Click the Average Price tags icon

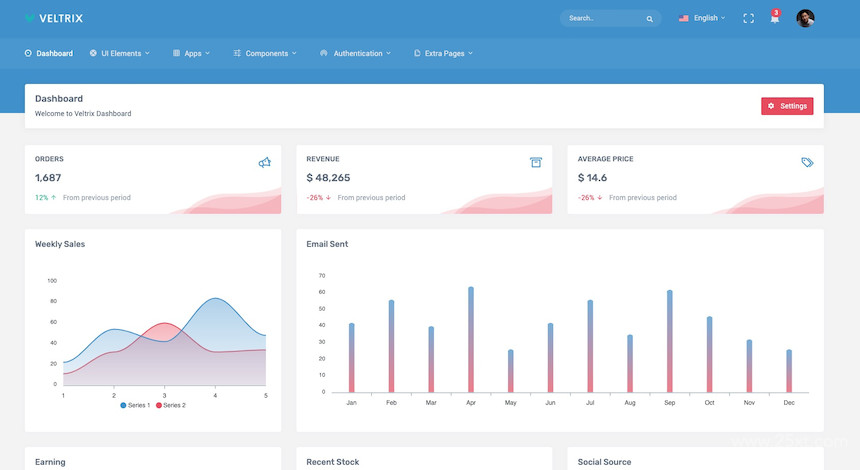tap(807, 162)
